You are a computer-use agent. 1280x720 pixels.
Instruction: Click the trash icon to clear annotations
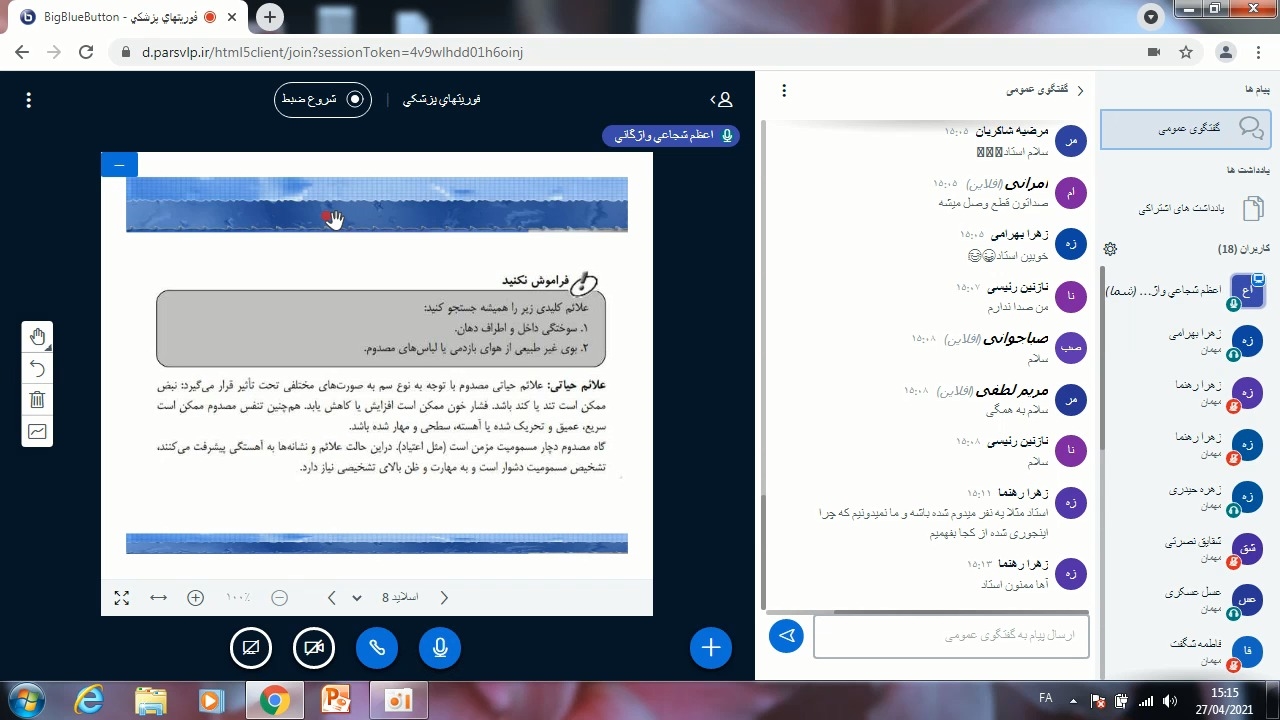pos(37,400)
